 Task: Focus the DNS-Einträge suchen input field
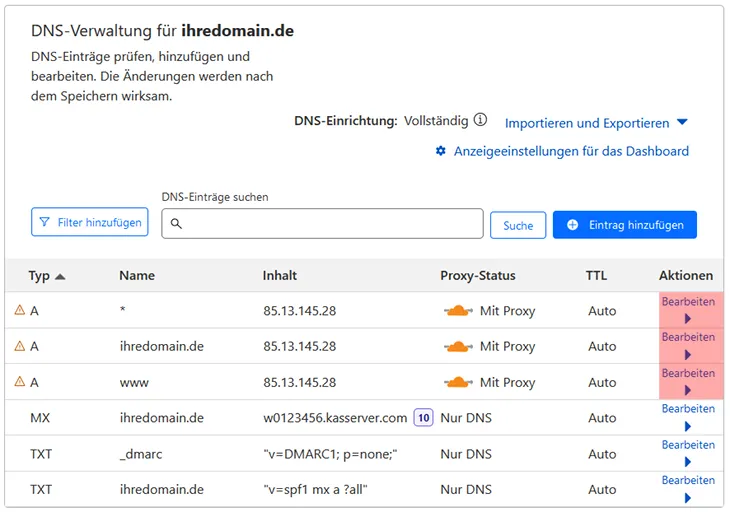pyautogui.click(x=322, y=223)
